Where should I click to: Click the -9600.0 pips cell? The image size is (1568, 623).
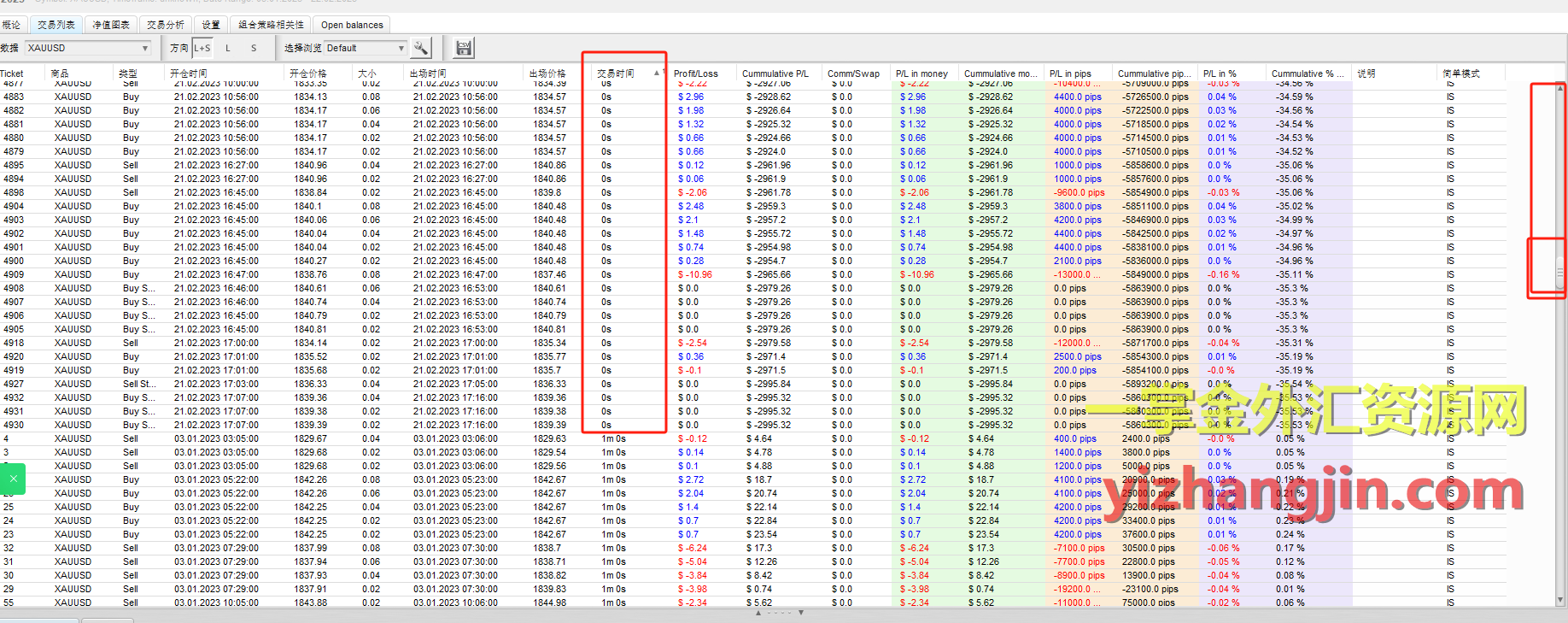[1079, 192]
